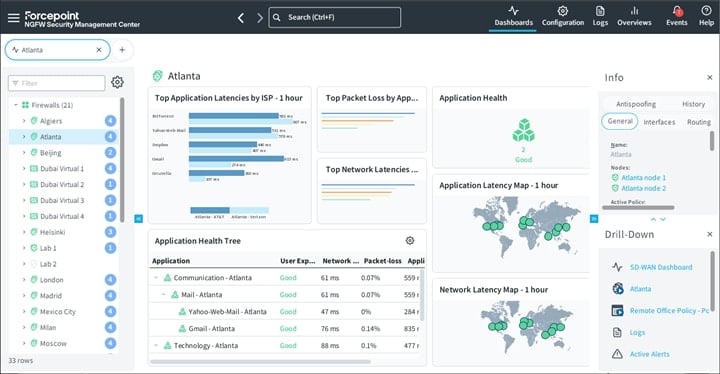The image size is (720, 374).
Task: Close the Atlanta dashboard tab
Action: [99, 50]
